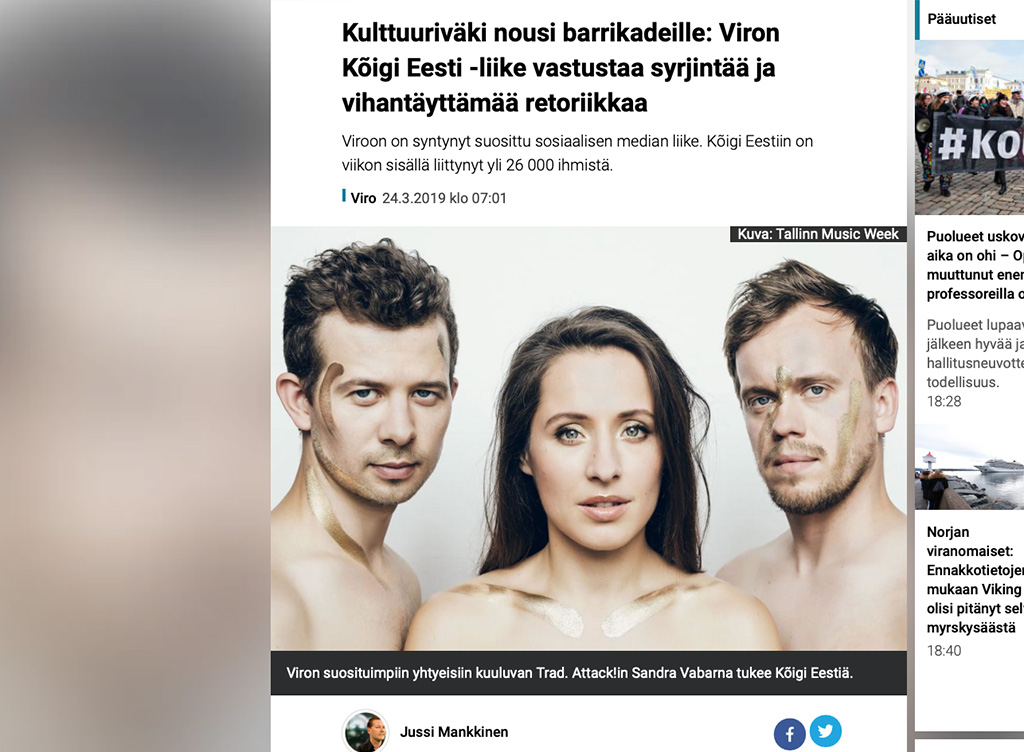The height and width of the screenshot is (752, 1024).
Task: Click the photo caption about Sandra Vabarna
Action: (569, 673)
